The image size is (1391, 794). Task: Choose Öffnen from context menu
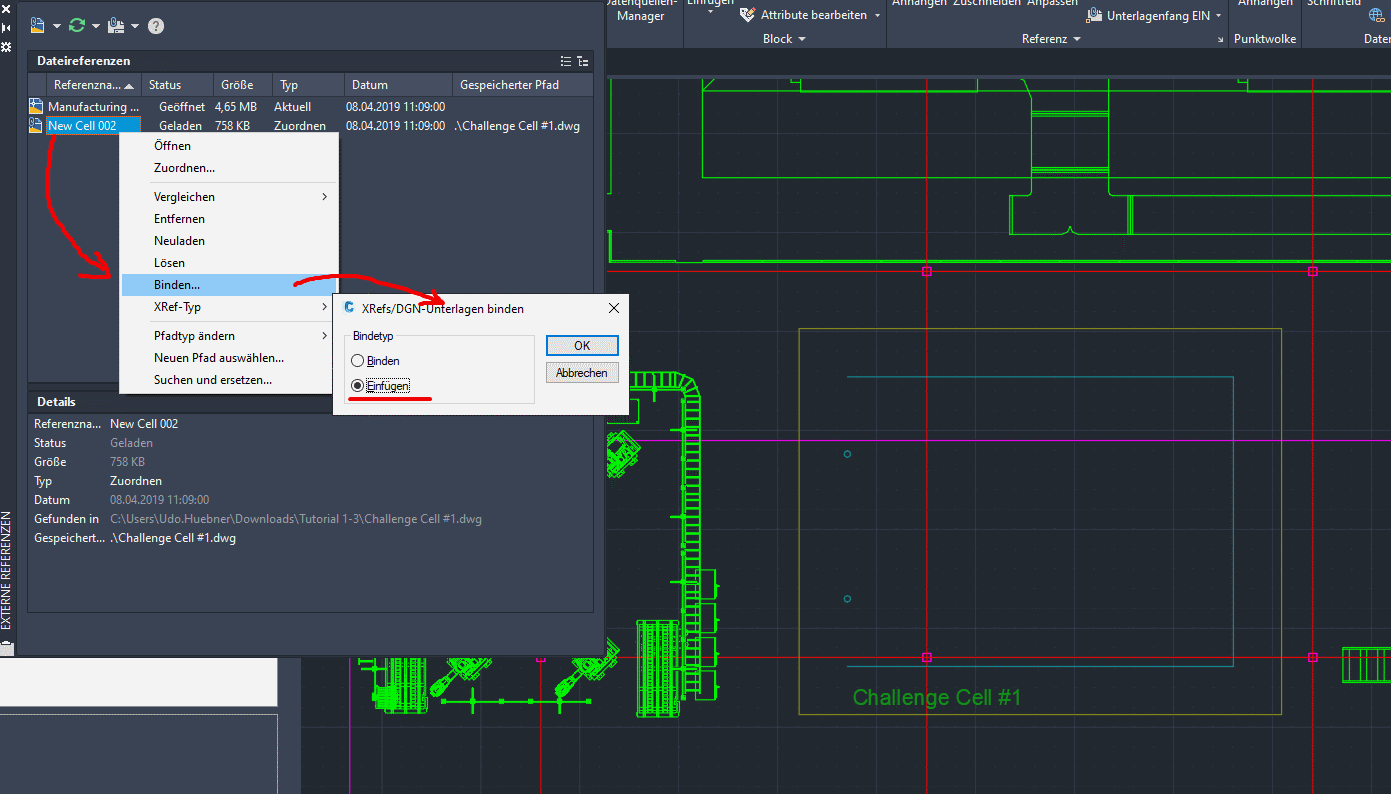pyautogui.click(x=229, y=146)
